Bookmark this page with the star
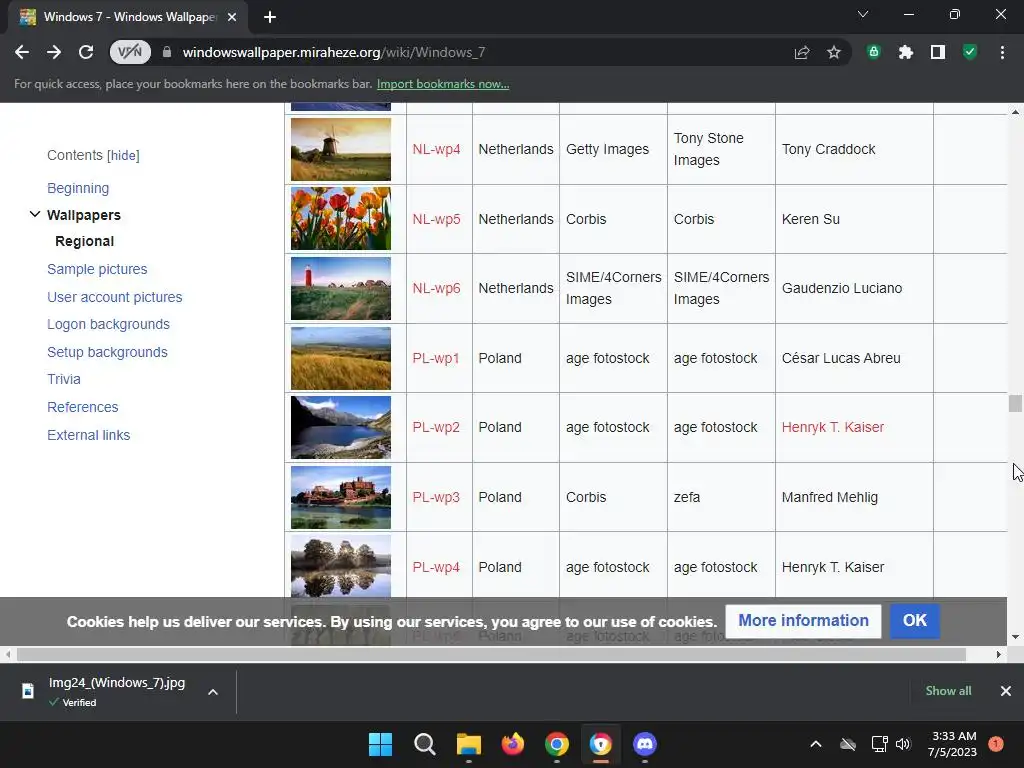 click(834, 52)
